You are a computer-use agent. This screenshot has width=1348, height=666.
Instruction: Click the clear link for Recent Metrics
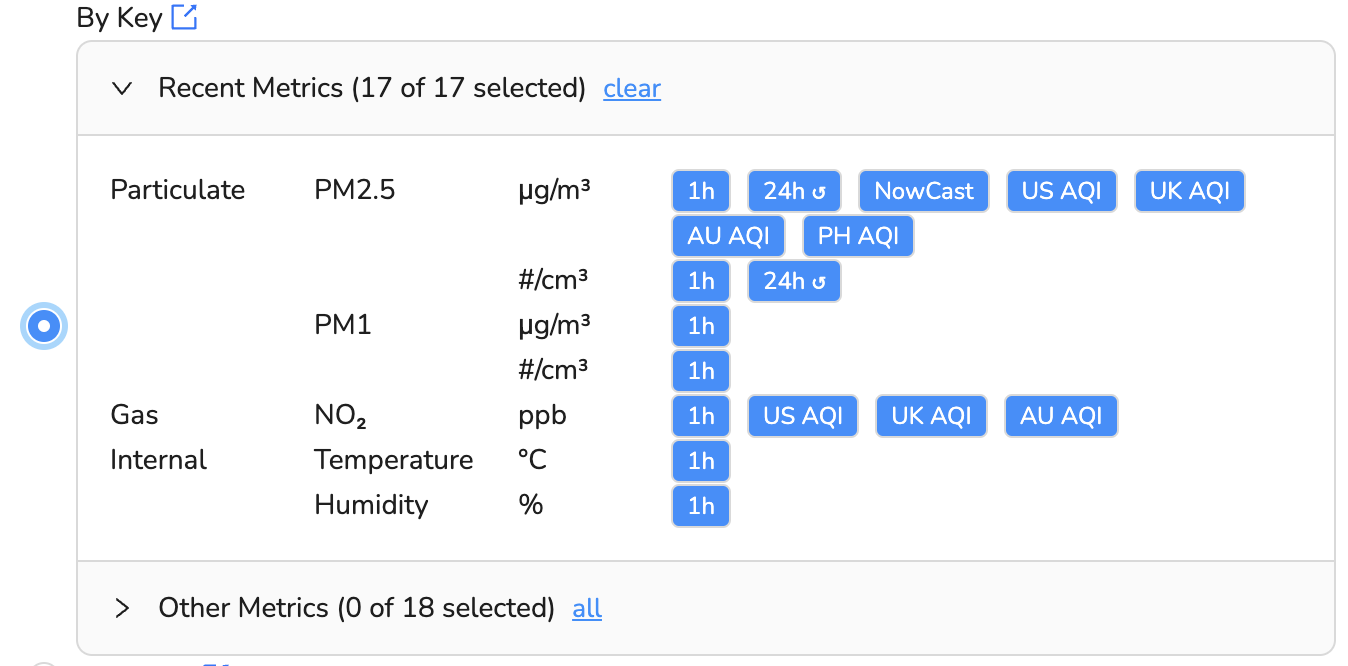click(631, 89)
